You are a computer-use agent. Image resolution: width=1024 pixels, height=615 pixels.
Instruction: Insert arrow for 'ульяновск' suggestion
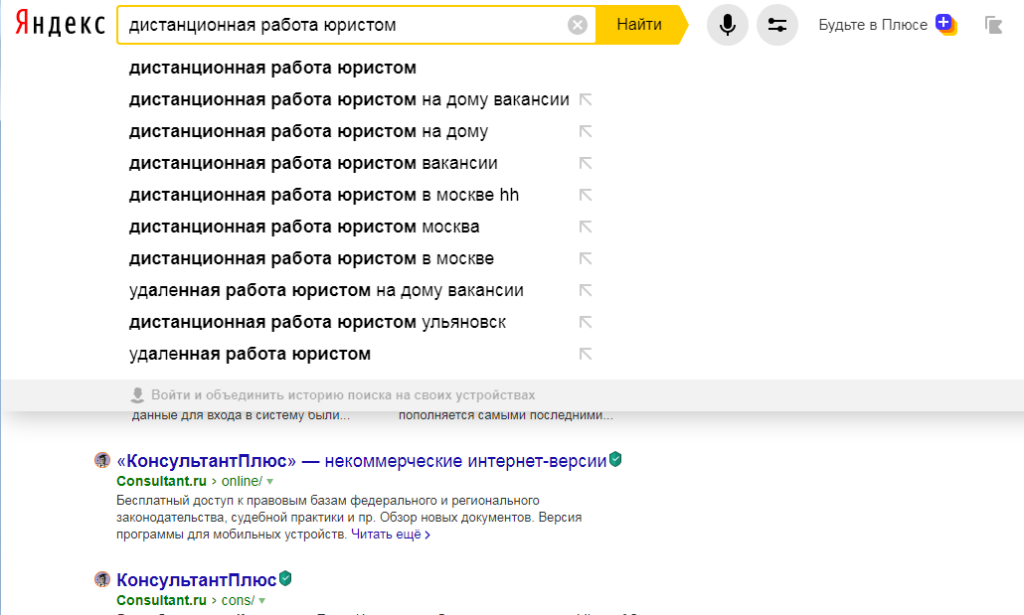(586, 322)
